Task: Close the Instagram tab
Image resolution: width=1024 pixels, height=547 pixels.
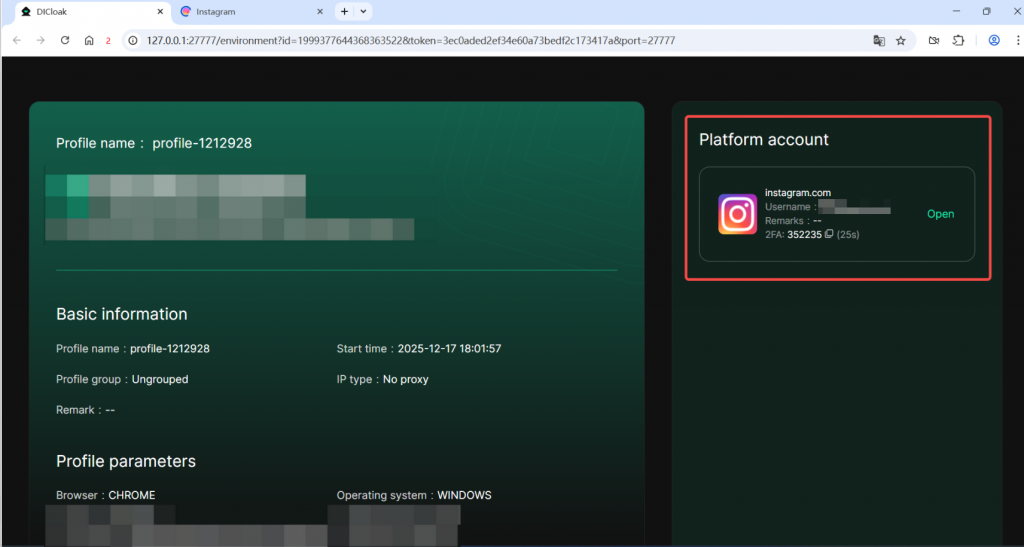Action: [x=319, y=12]
